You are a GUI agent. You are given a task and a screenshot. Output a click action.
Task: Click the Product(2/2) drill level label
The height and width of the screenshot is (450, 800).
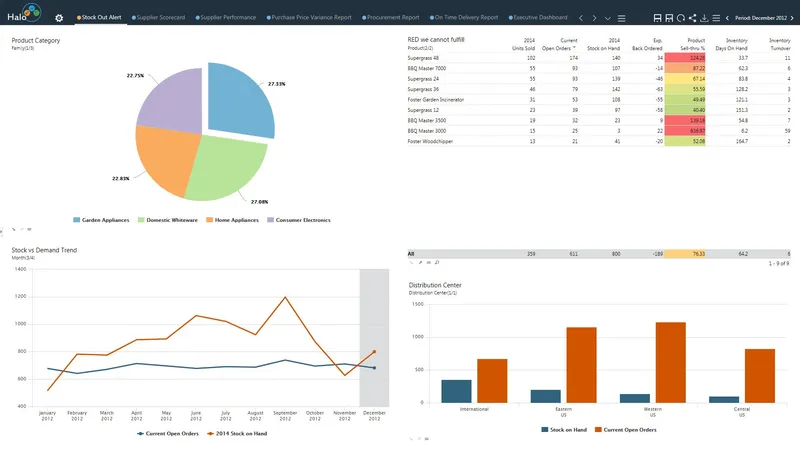[x=420, y=48]
